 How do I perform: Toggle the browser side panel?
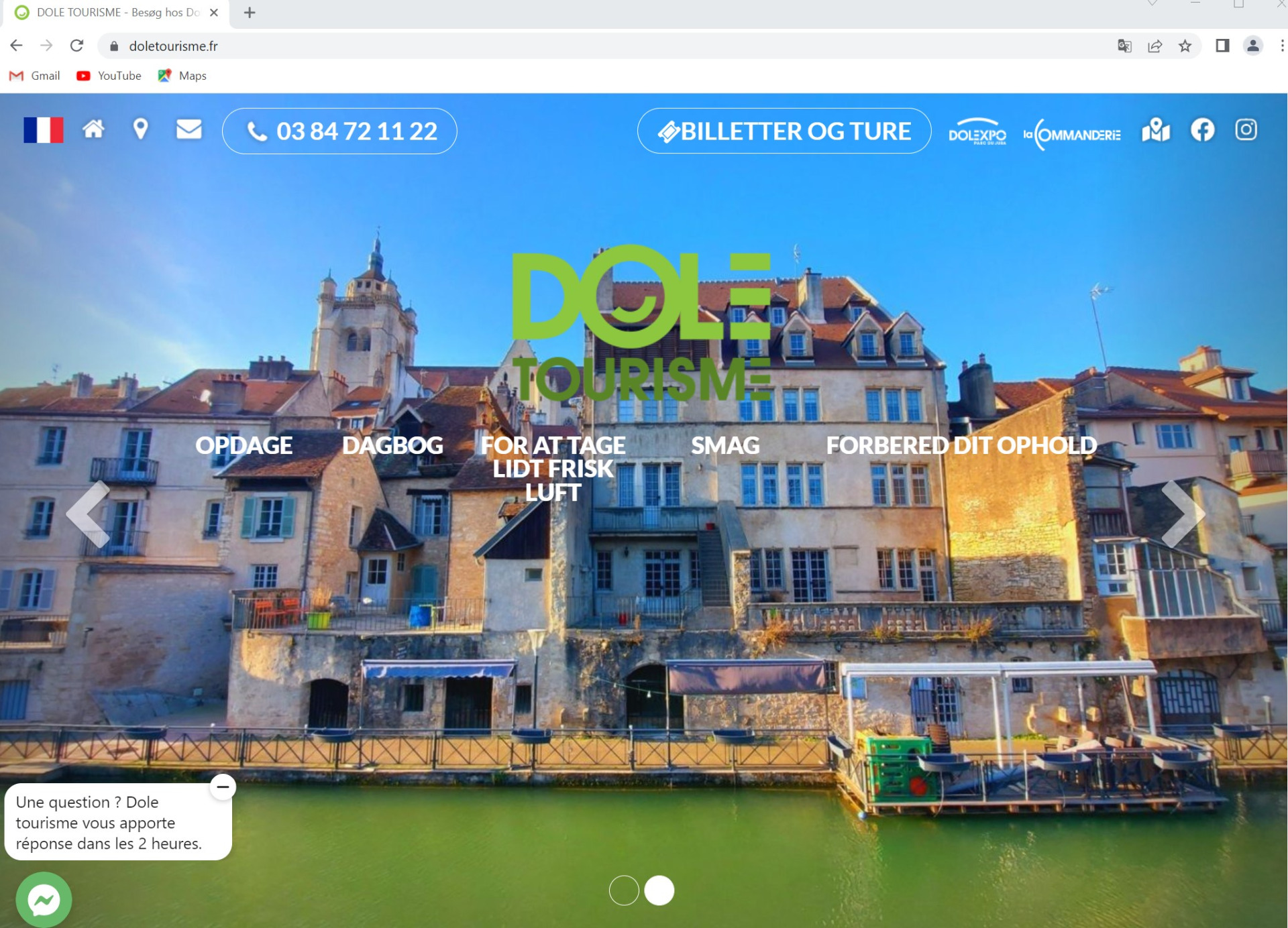[1222, 46]
